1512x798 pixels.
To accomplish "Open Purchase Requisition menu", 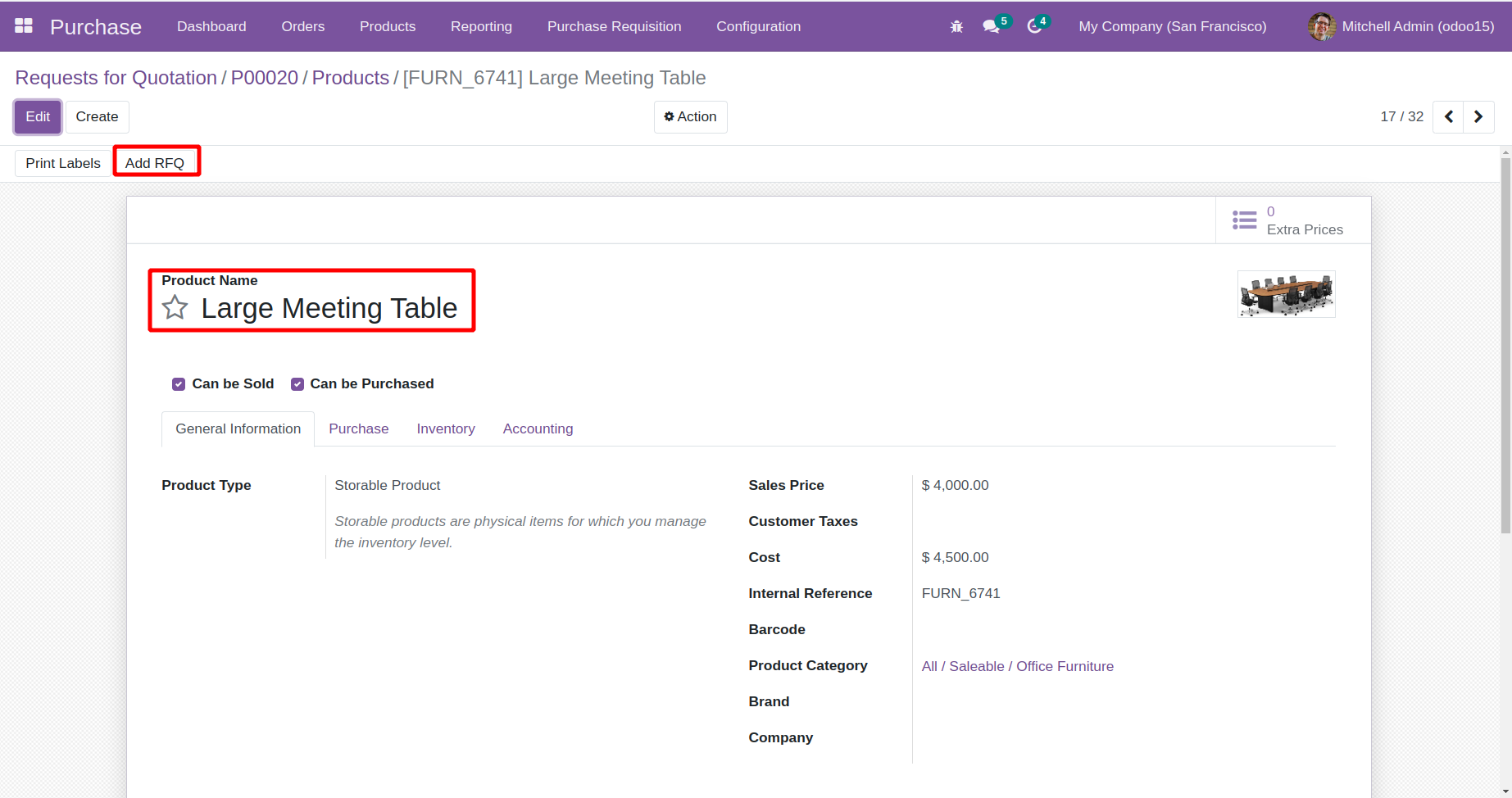I will [614, 26].
